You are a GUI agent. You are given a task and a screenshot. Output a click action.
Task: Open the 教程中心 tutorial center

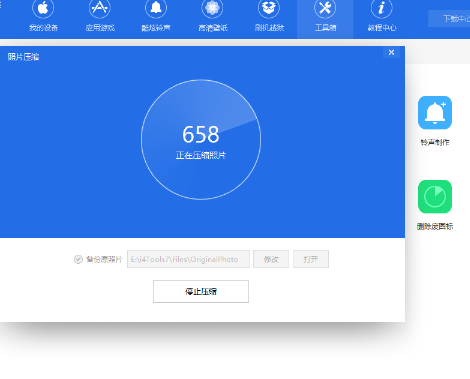tap(382, 16)
